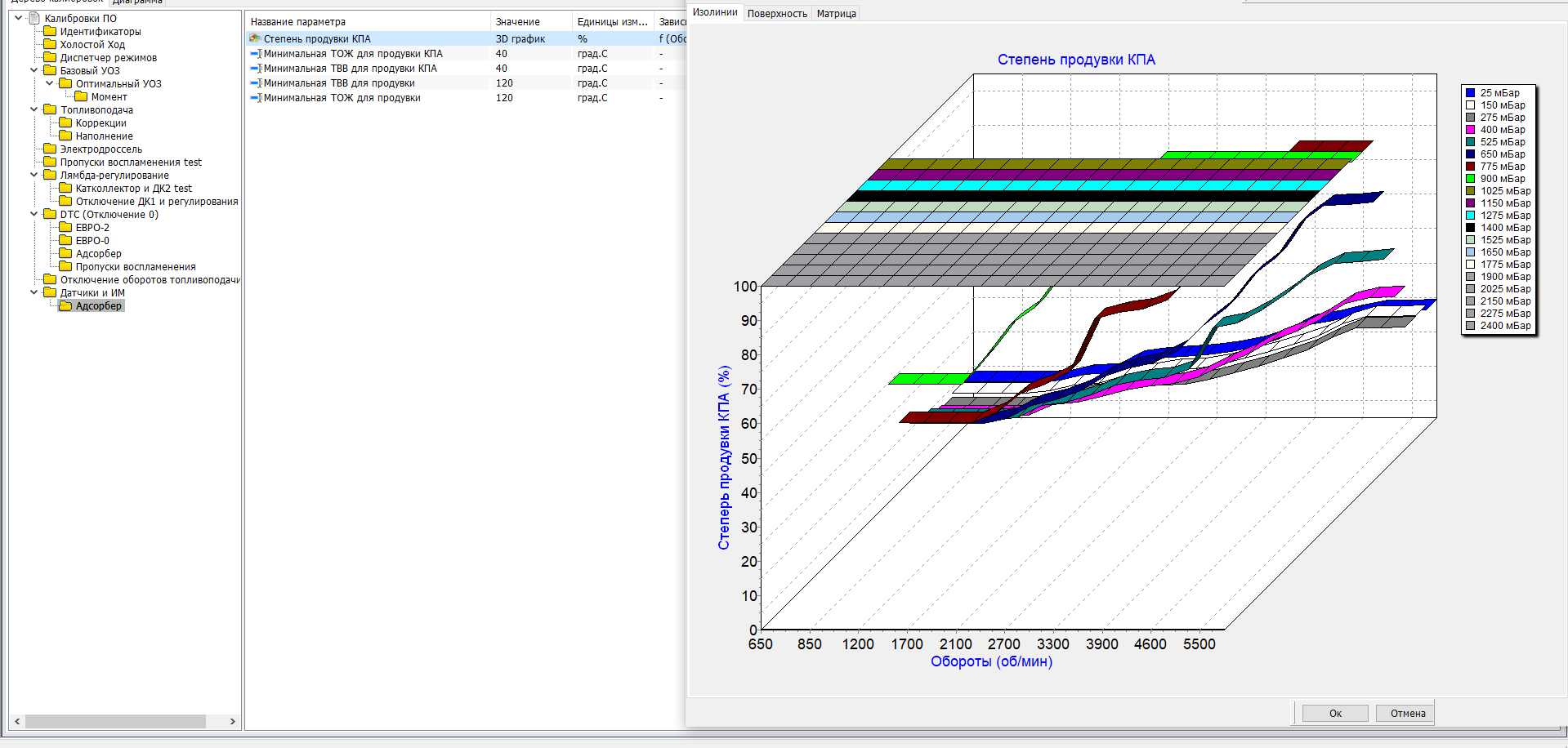Screen dimensions: 1568x748
Task: Click the Холостой Ход folder icon
Action: coord(50,45)
